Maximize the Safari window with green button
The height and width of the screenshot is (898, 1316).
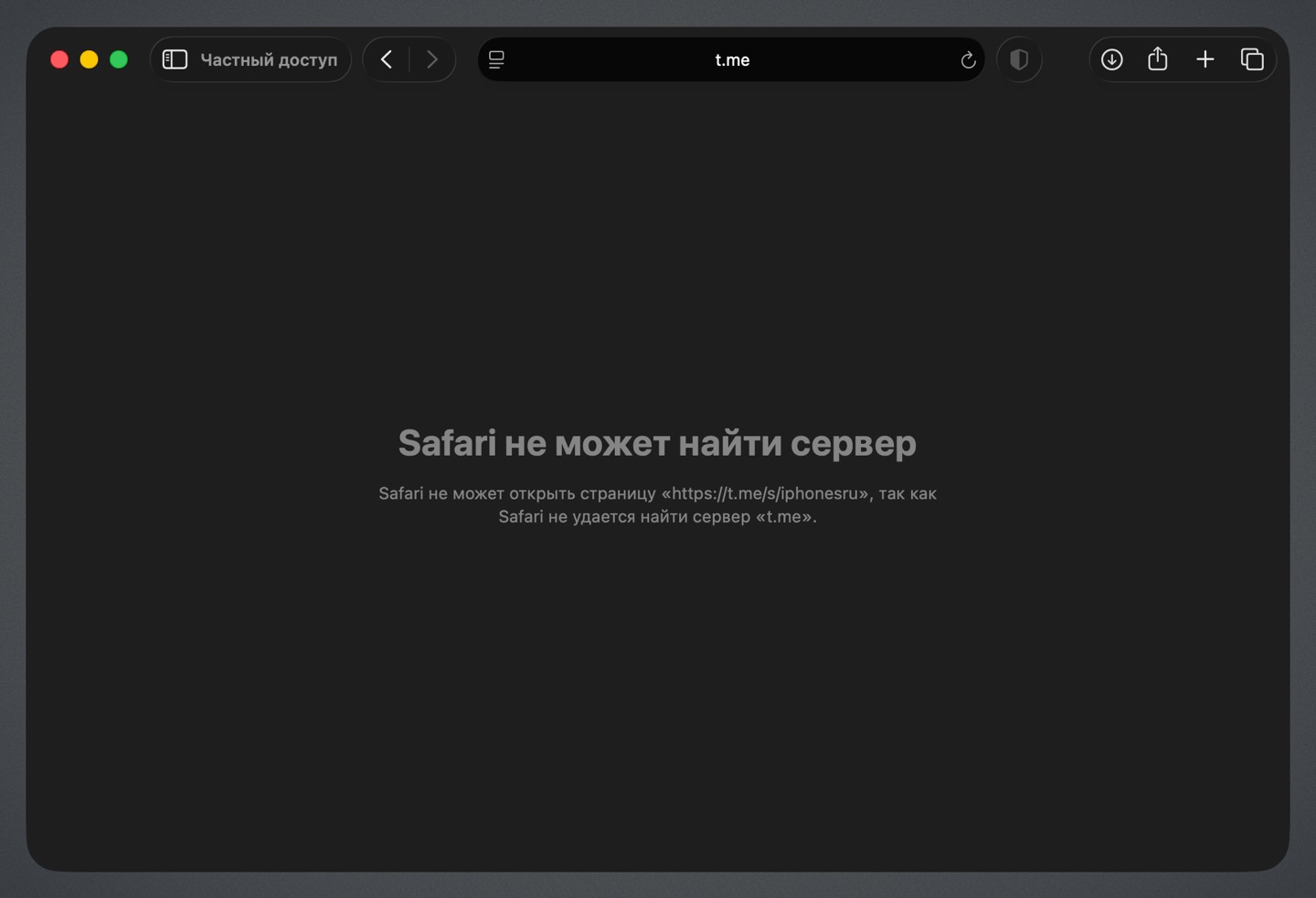[119, 59]
